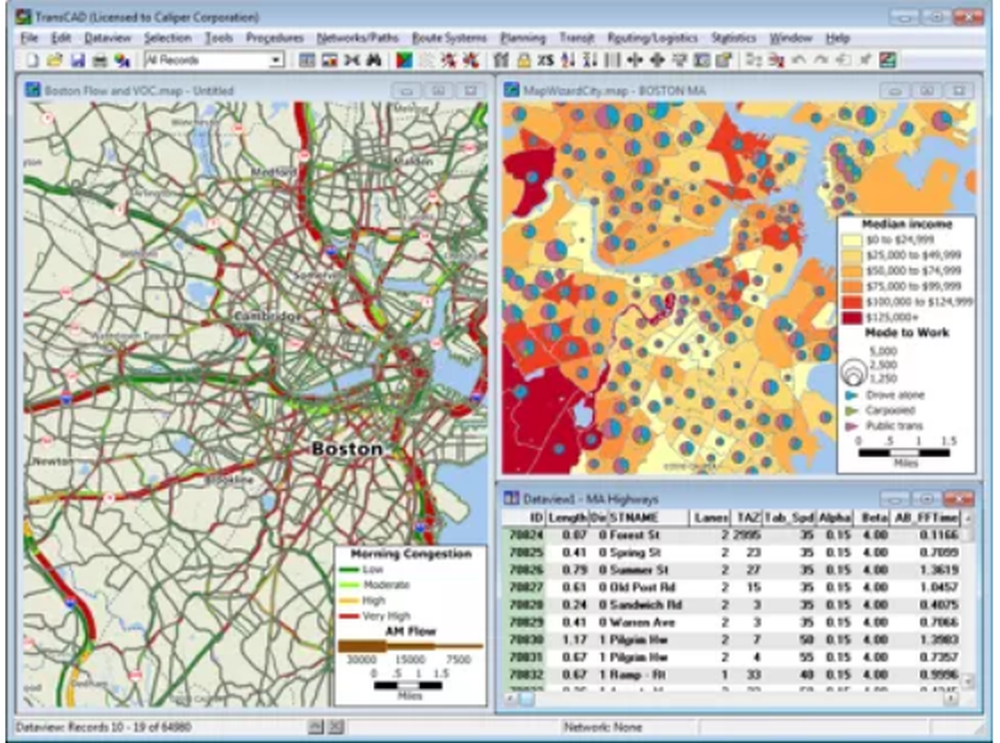Click the $75,000 to $99,999 legend swatch
Viewport: 1000px width, 743px height.
851,287
